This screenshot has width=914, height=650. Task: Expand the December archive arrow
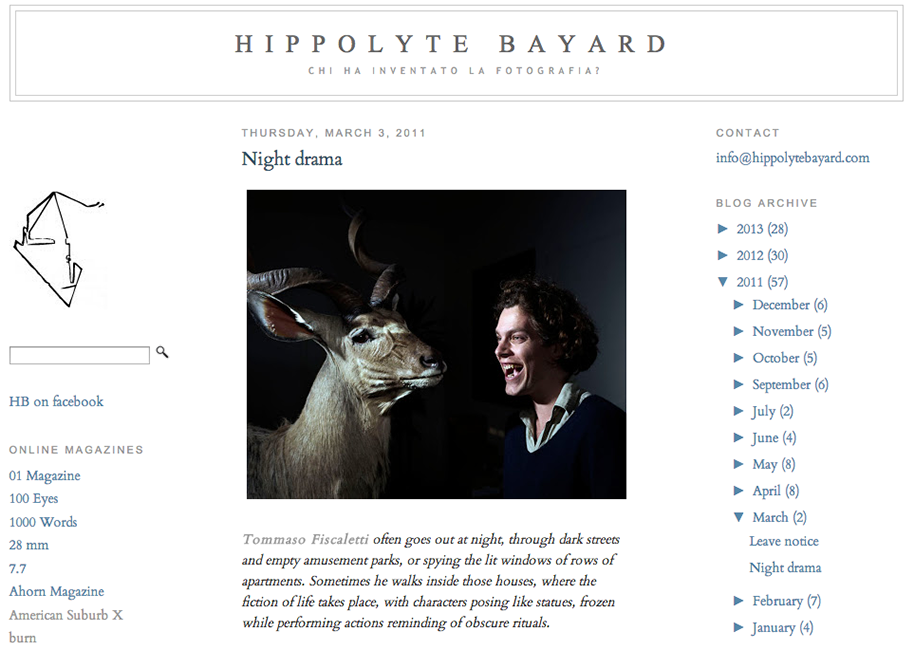pyautogui.click(x=739, y=304)
